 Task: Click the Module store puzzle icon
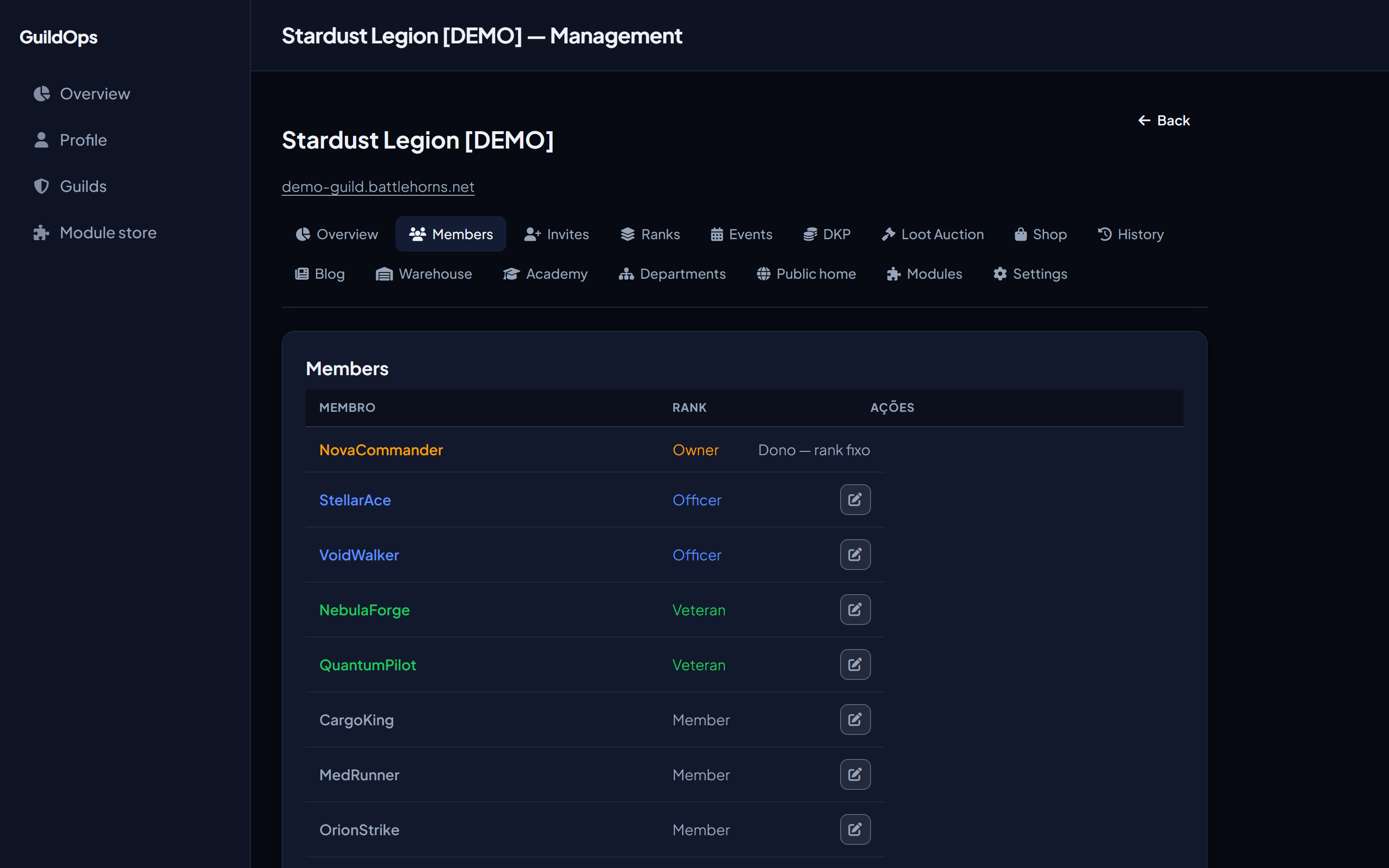click(41, 232)
